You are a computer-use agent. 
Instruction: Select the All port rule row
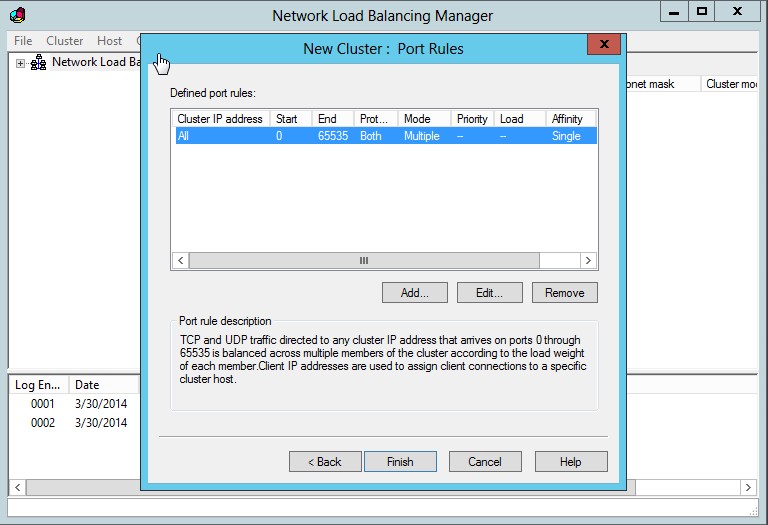pos(383,136)
